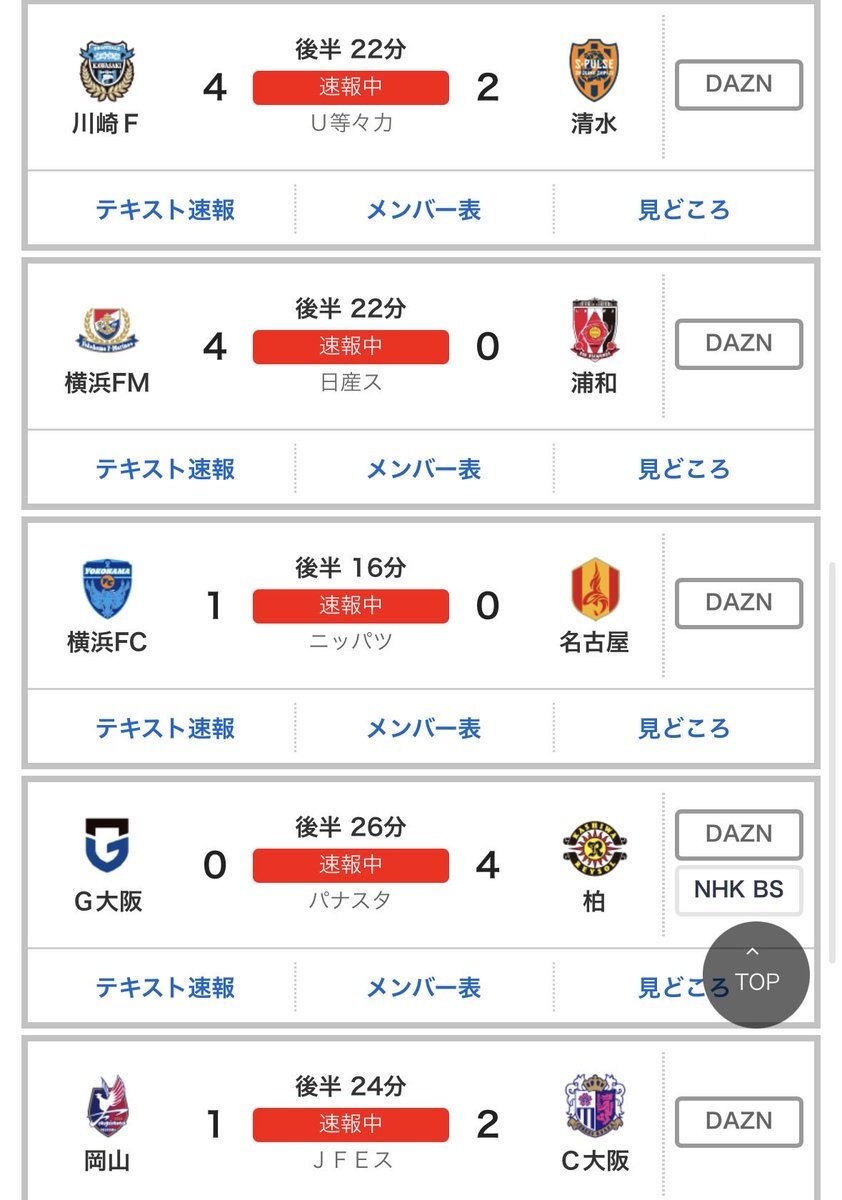Viewport: 842px width, 1200px height.
Task: Click the Shimizu S-Pulse team crest
Action: (x=594, y=71)
